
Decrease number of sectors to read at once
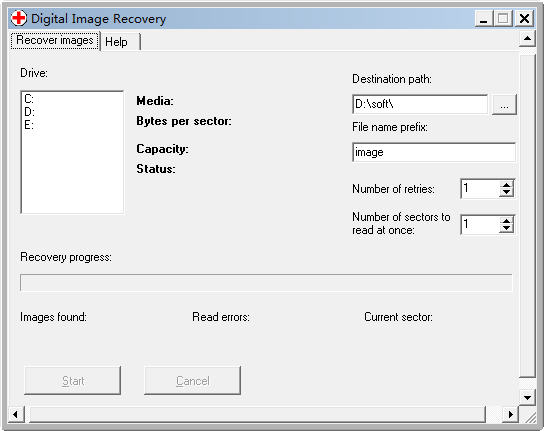pos(506,228)
